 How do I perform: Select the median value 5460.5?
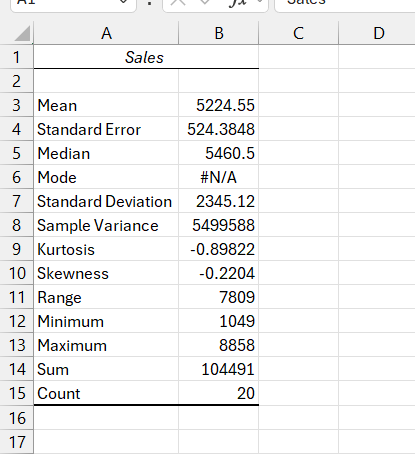(x=219, y=153)
